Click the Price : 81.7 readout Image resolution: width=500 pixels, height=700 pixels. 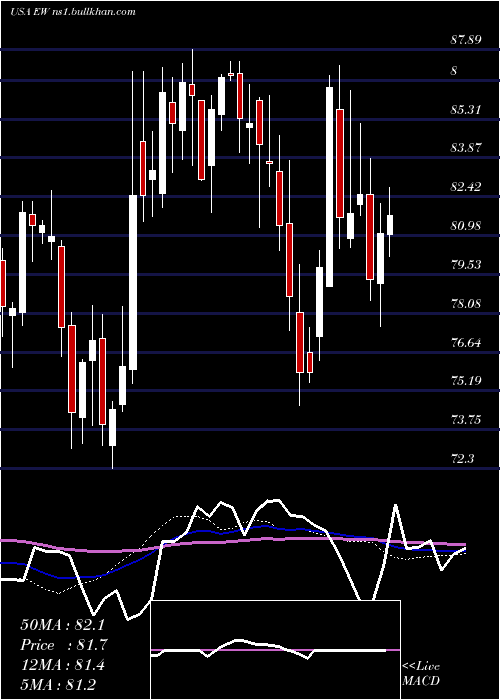click(64, 645)
